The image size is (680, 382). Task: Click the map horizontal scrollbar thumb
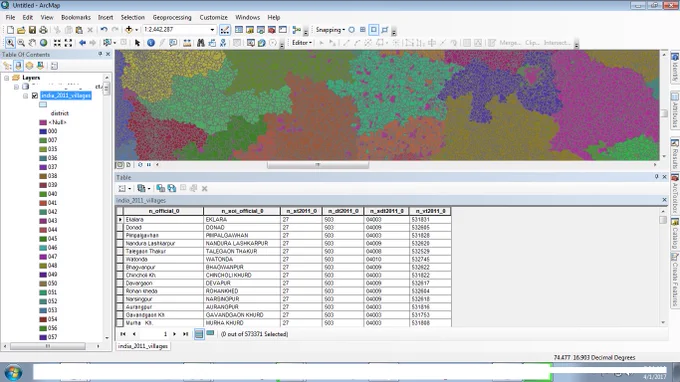pyautogui.click(x=317, y=165)
